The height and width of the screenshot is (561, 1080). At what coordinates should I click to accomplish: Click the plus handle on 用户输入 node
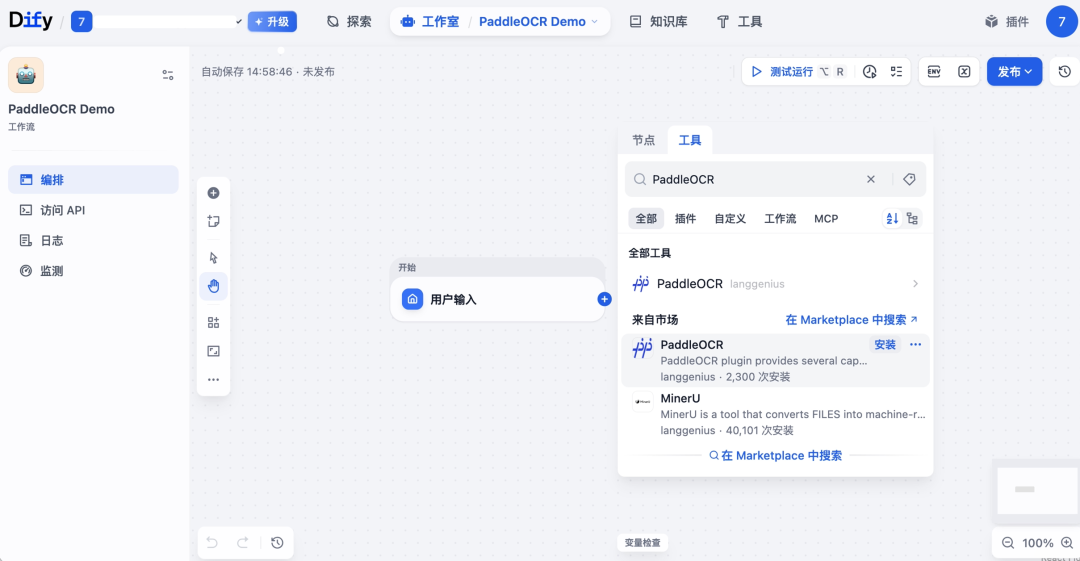[604, 299]
